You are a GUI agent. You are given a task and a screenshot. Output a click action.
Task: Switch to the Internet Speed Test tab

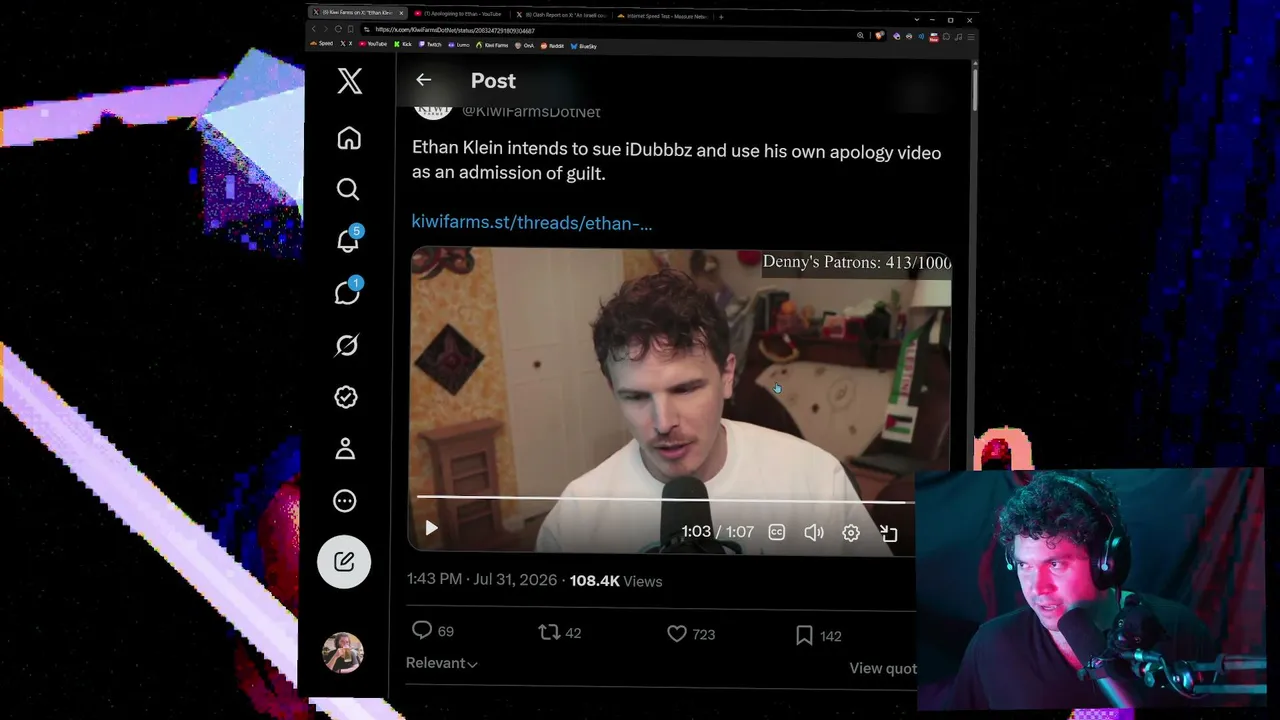[663, 16]
